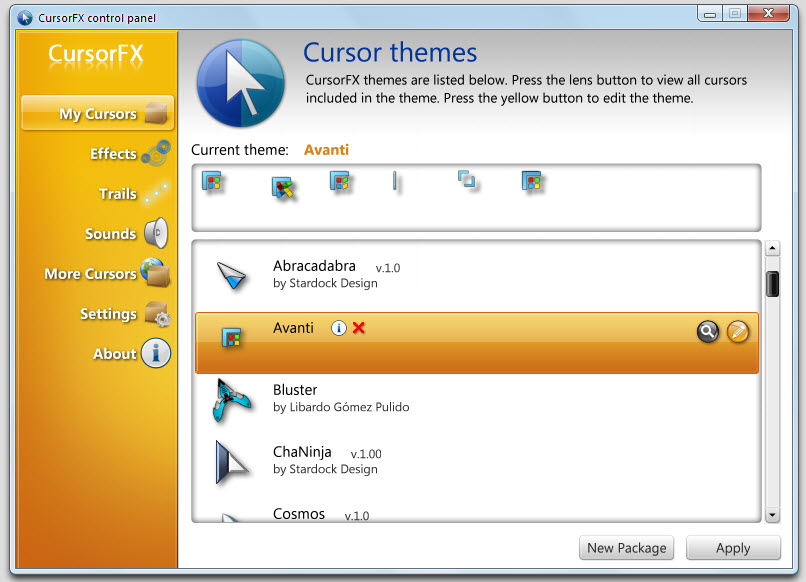
Task: Select the ChaNinja theme entry
Action: (x=303, y=459)
